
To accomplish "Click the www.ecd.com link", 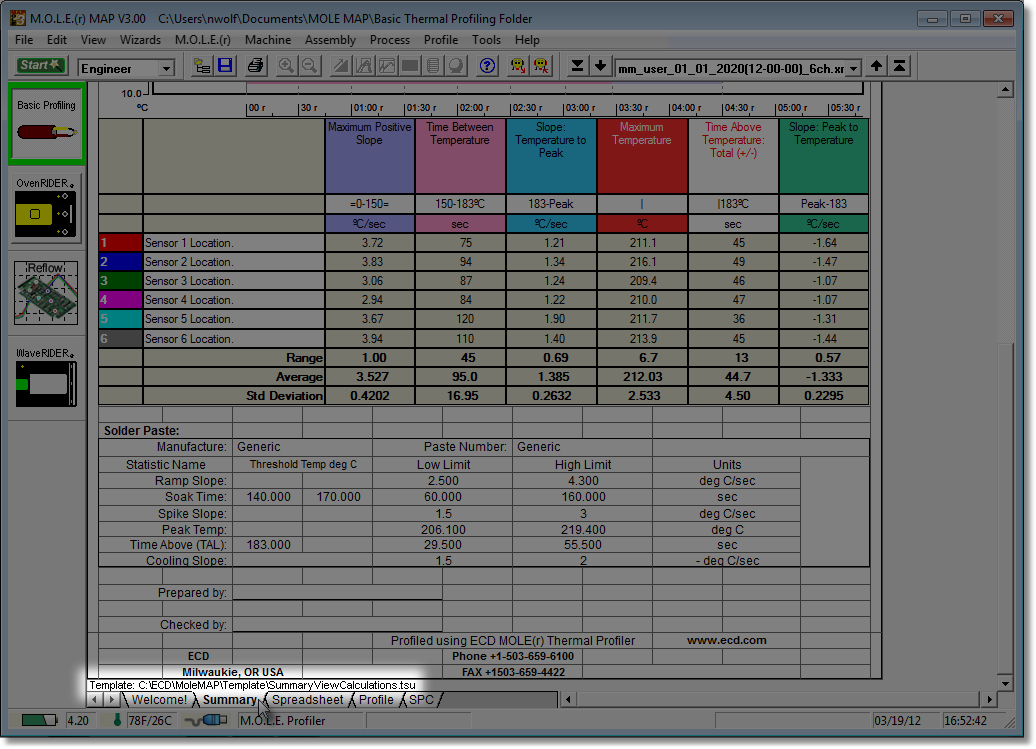I will click(x=727, y=640).
